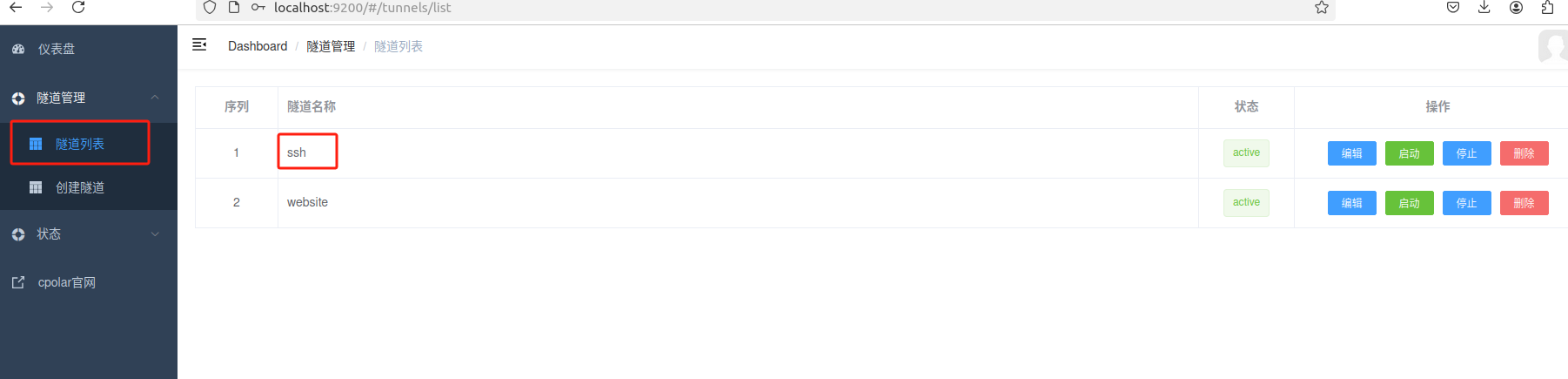This screenshot has height=379, width=1568.
Task: Click 编辑 button for ssh tunnel
Action: pyautogui.click(x=1351, y=153)
